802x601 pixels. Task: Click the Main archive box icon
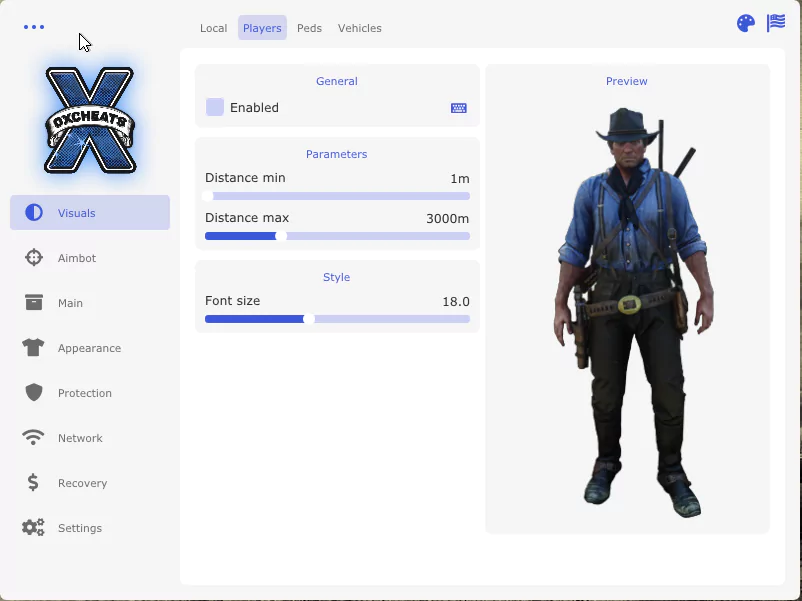click(34, 302)
